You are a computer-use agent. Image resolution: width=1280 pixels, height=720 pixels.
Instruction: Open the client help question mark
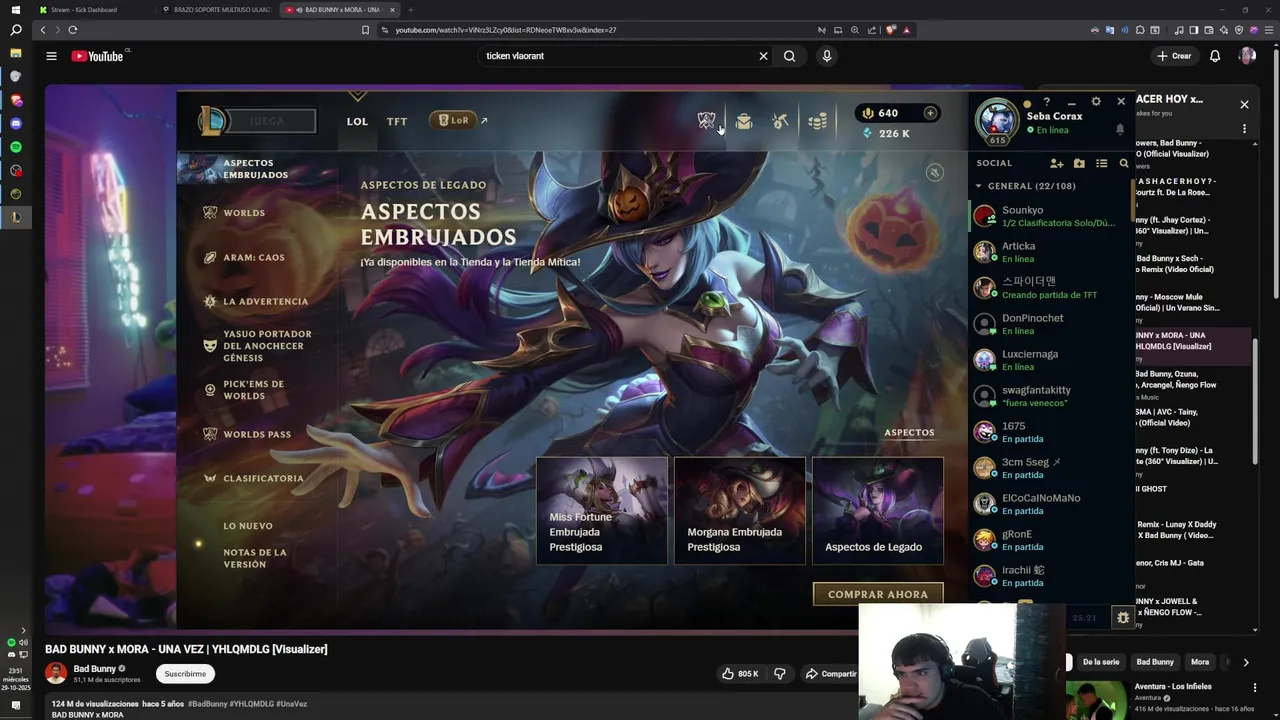click(1047, 102)
